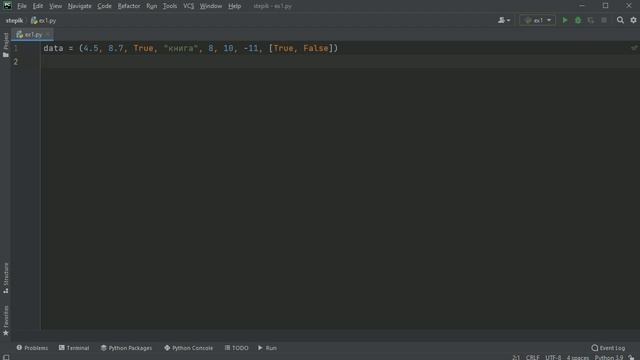This screenshot has width=640, height=360.
Task: Click the 2:1 cursor position in status bar
Action: pos(516,357)
